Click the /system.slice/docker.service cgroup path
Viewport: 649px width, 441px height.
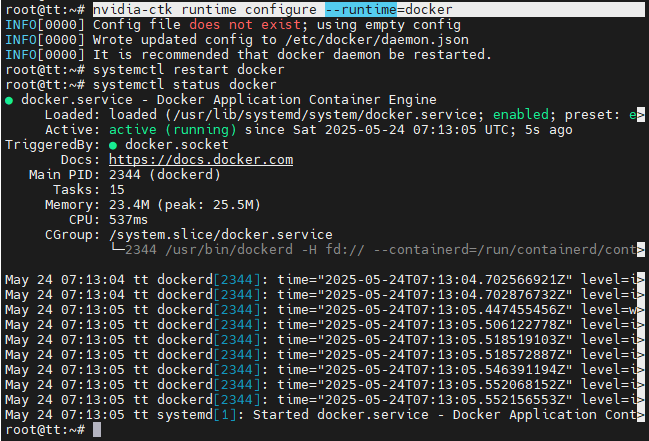pos(221,235)
